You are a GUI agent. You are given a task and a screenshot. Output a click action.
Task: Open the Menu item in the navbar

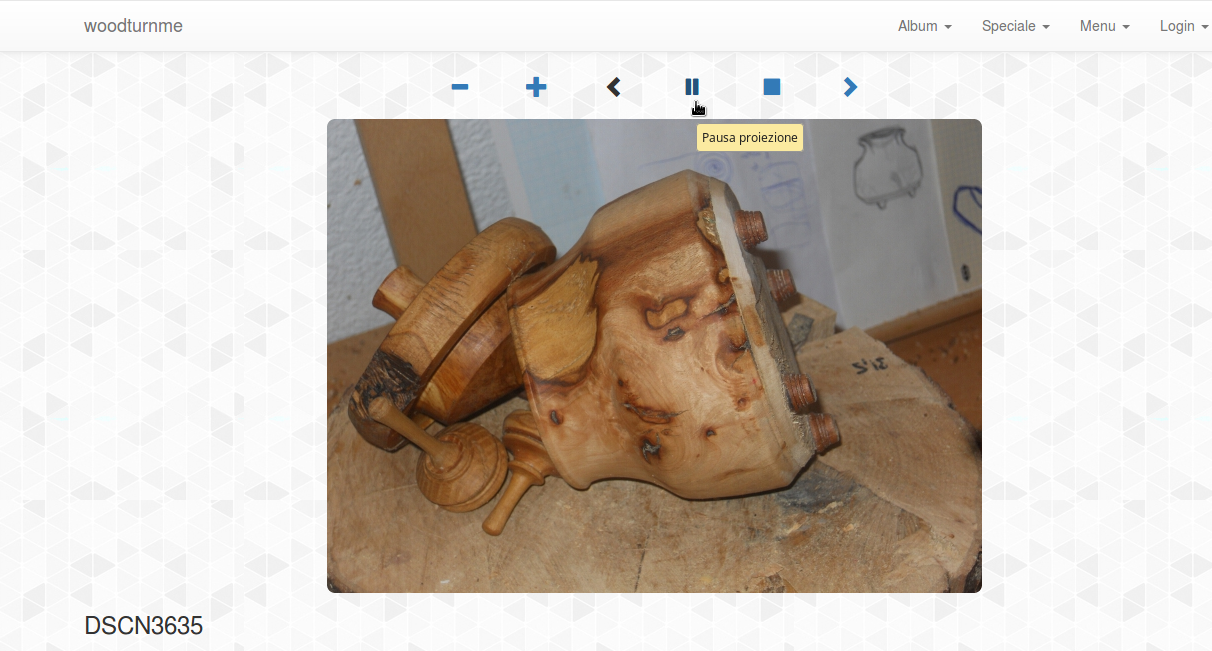pyautogui.click(x=1102, y=26)
